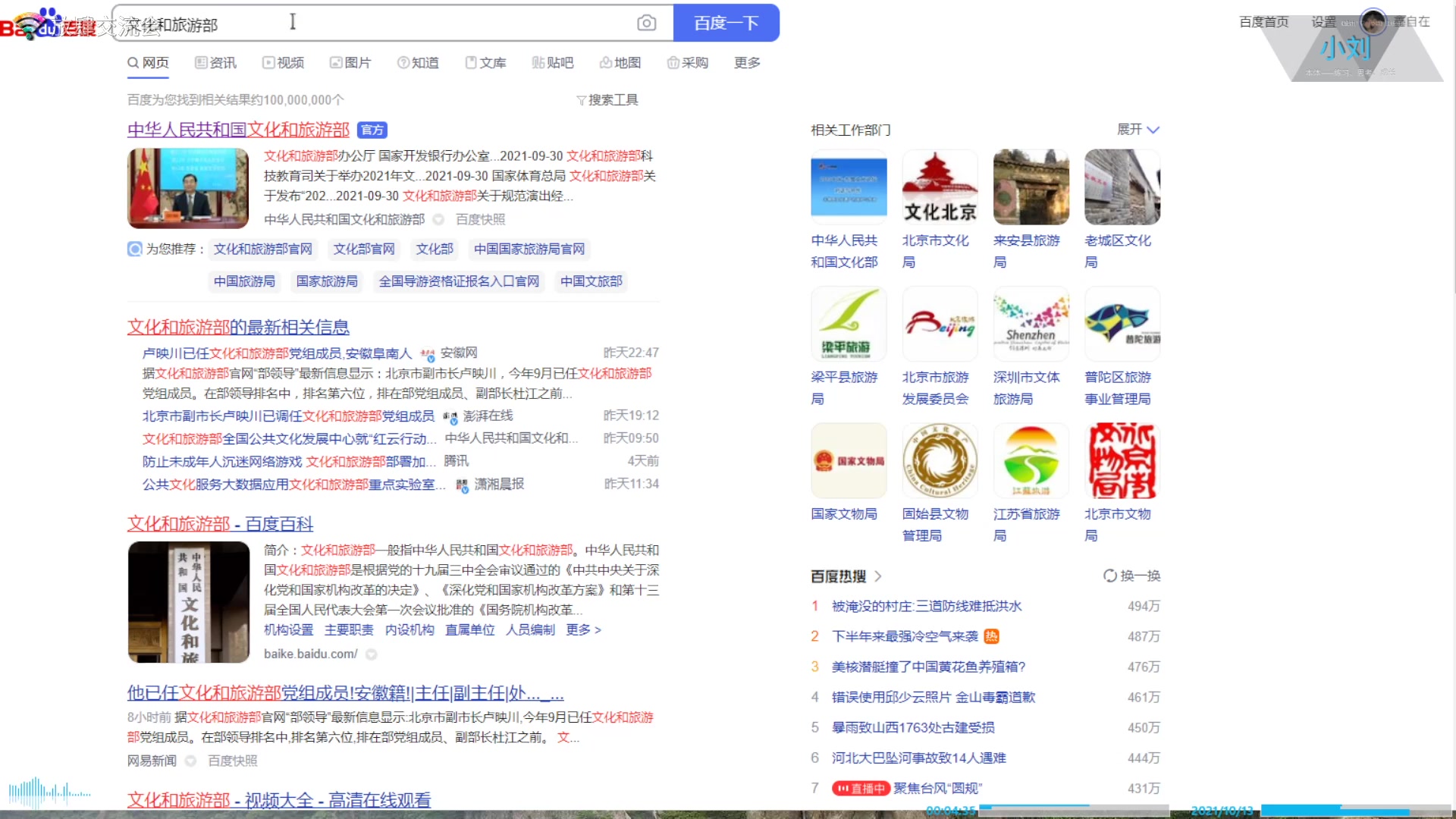Click the Beijing tourism logo icon
Viewport: 1456px width, 819px height.
(940, 324)
